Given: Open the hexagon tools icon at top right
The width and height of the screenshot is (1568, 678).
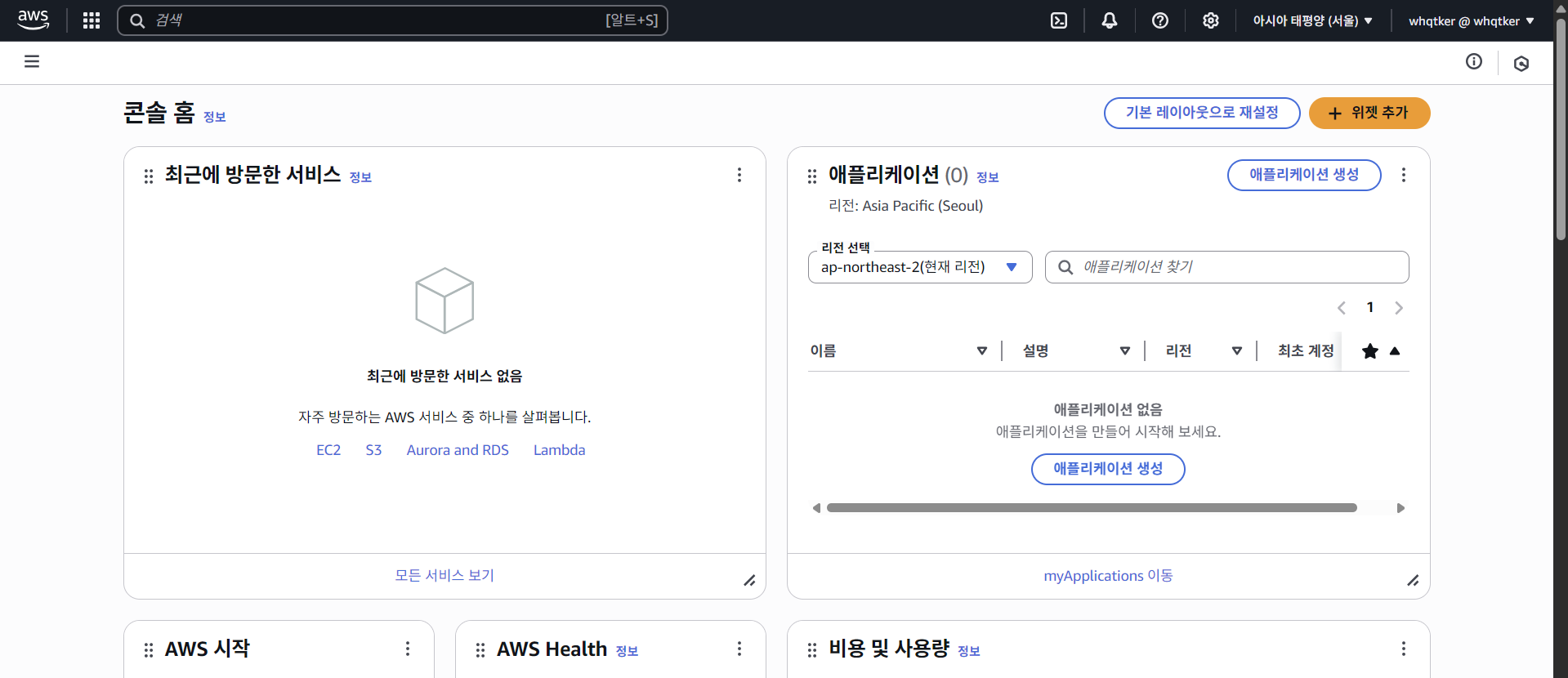Looking at the screenshot, I should point(1521,63).
